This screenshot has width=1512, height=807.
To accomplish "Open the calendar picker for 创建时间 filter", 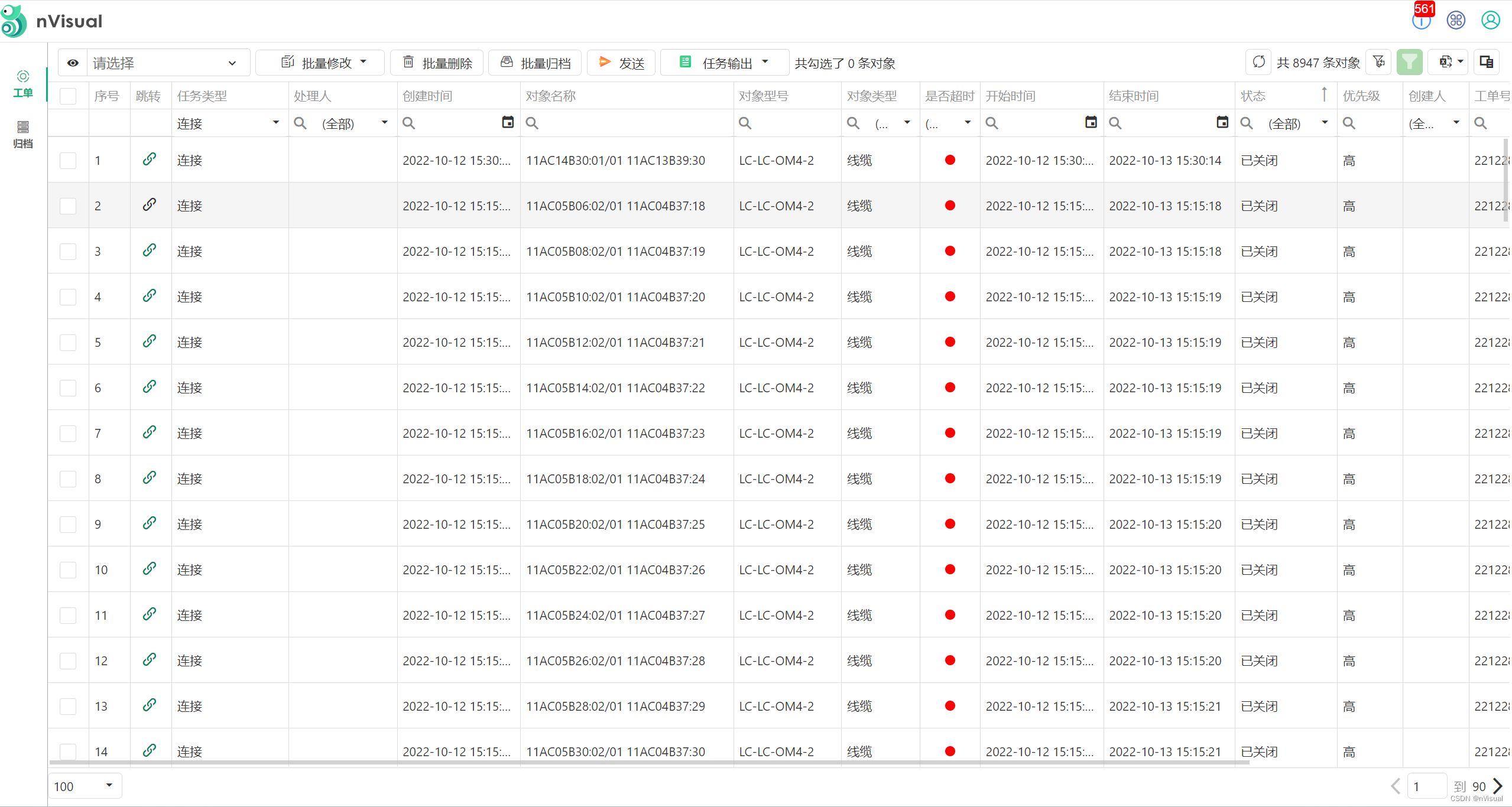I will [507, 122].
